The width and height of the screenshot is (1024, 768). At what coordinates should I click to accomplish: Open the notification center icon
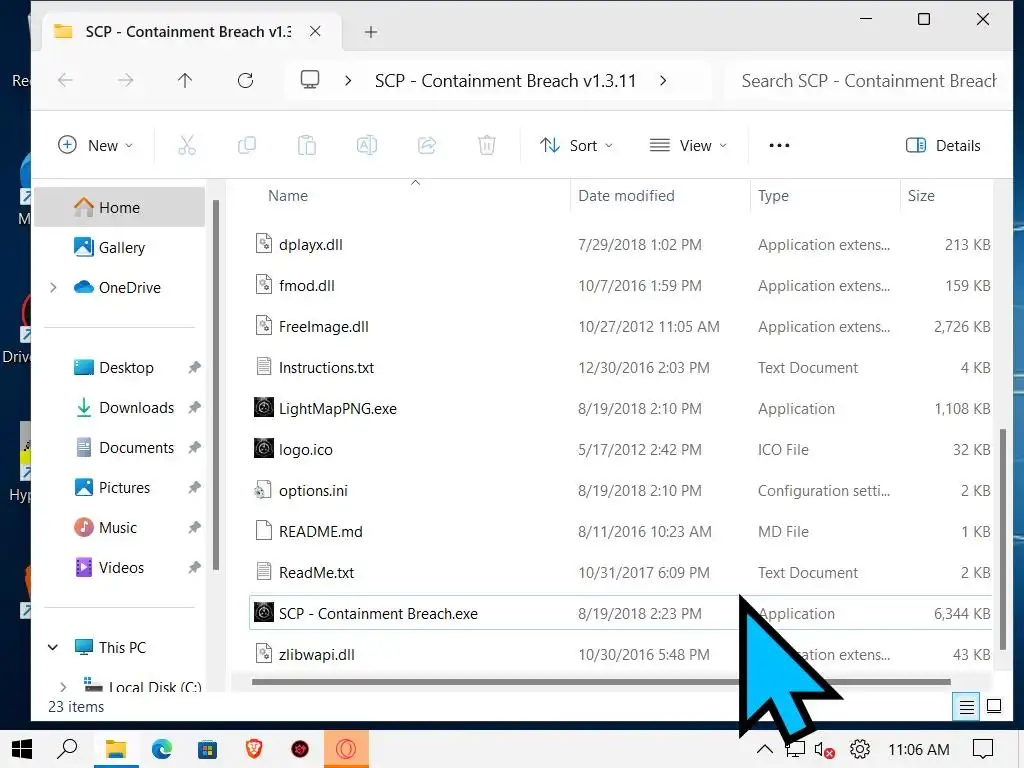tap(983, 749)
